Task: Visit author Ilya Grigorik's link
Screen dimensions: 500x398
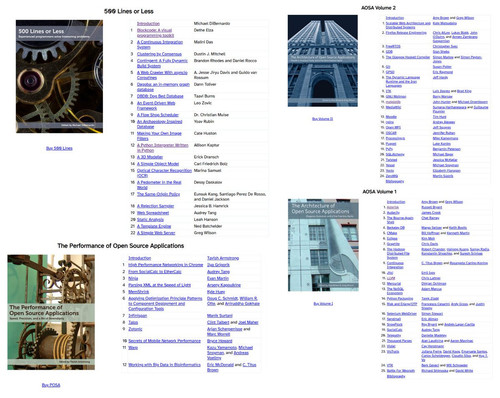Action: pos(218,265)
